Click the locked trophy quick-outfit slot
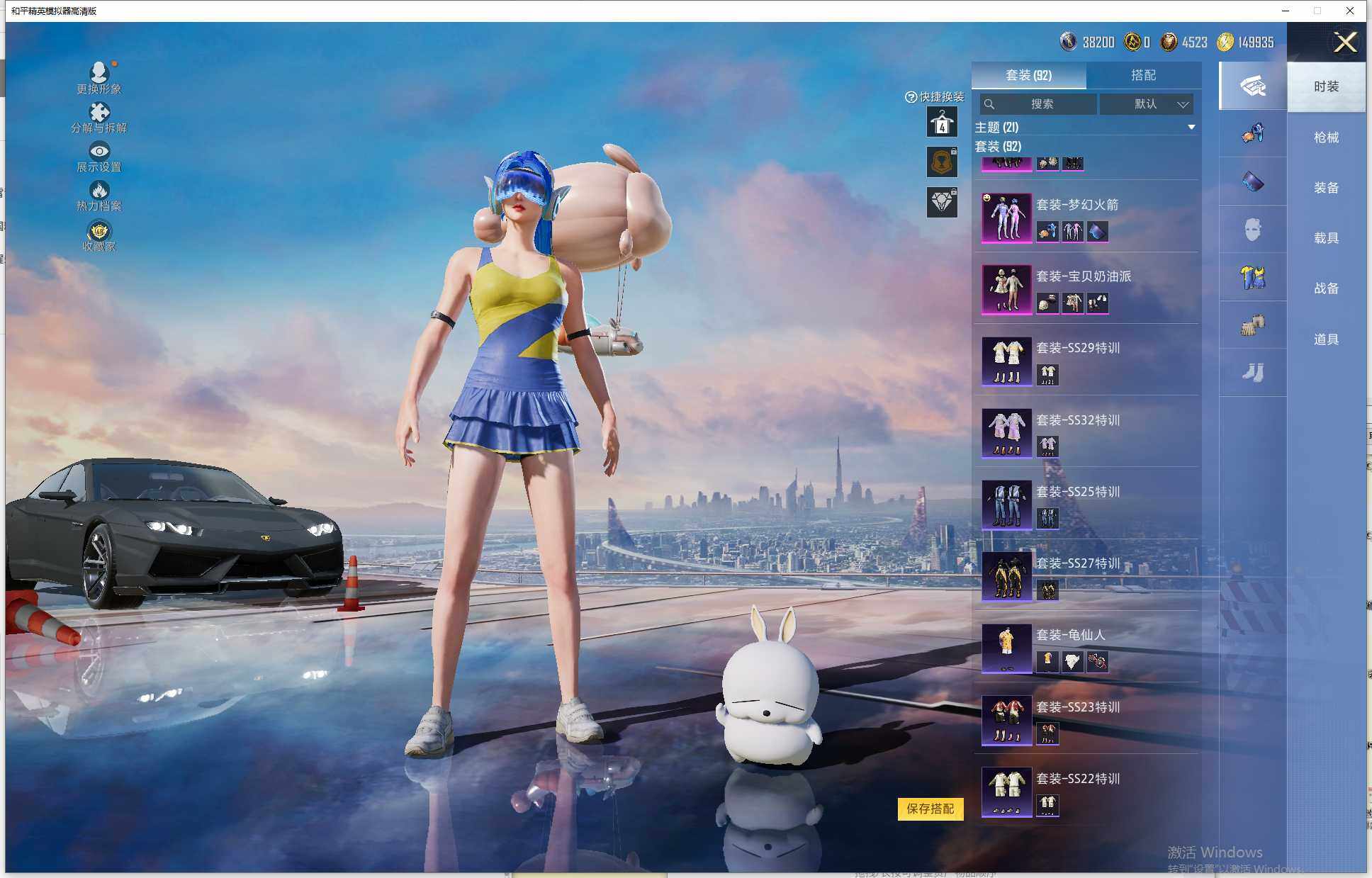Image resolution: width=1372 pixels, height=878 pixels. click(942, 162)
